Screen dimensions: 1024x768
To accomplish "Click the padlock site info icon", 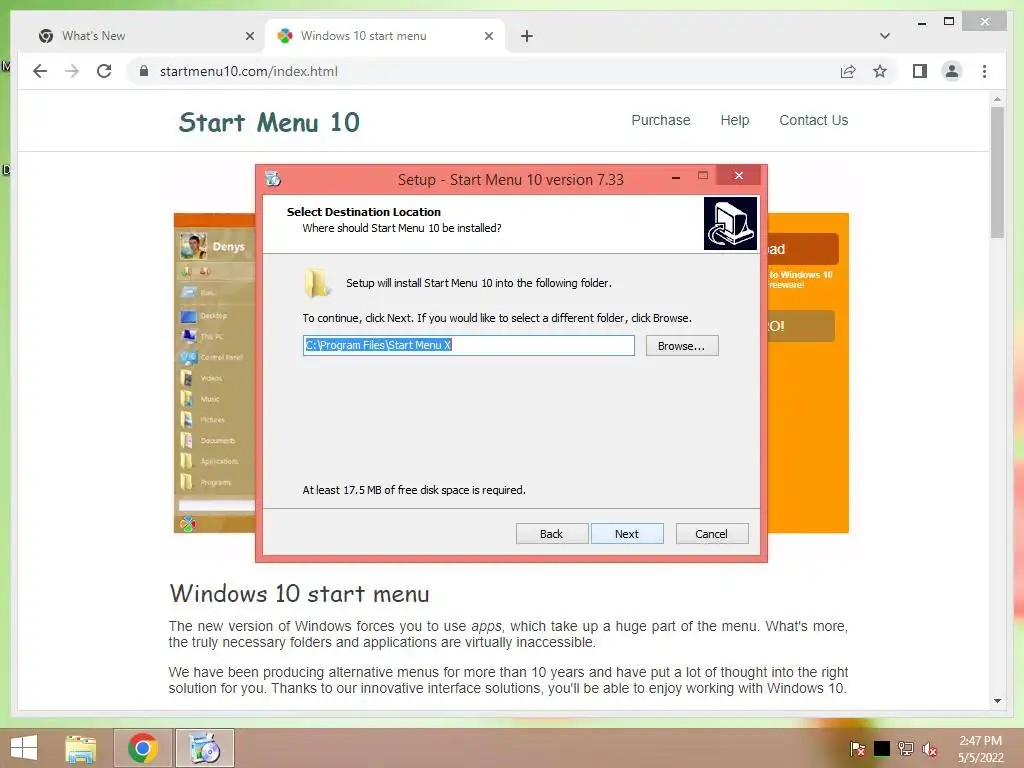I will click(144, 71).
